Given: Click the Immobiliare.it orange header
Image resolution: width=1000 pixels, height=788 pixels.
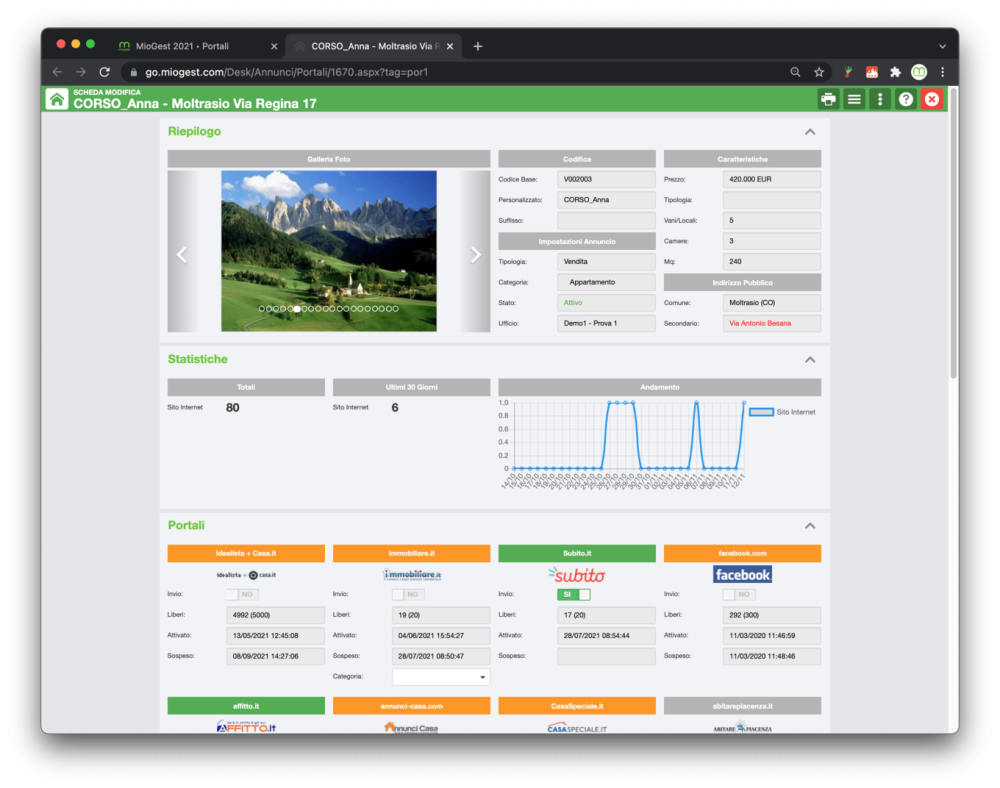Looking at the screenshot, I should (x=411, y=553).
